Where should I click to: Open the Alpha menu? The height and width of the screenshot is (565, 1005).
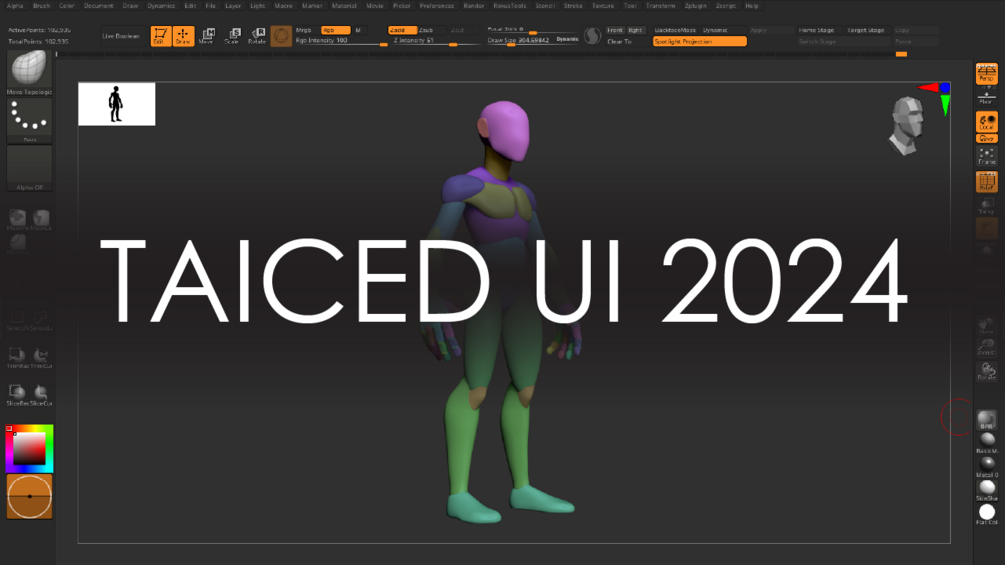click(x=15, y=6)
